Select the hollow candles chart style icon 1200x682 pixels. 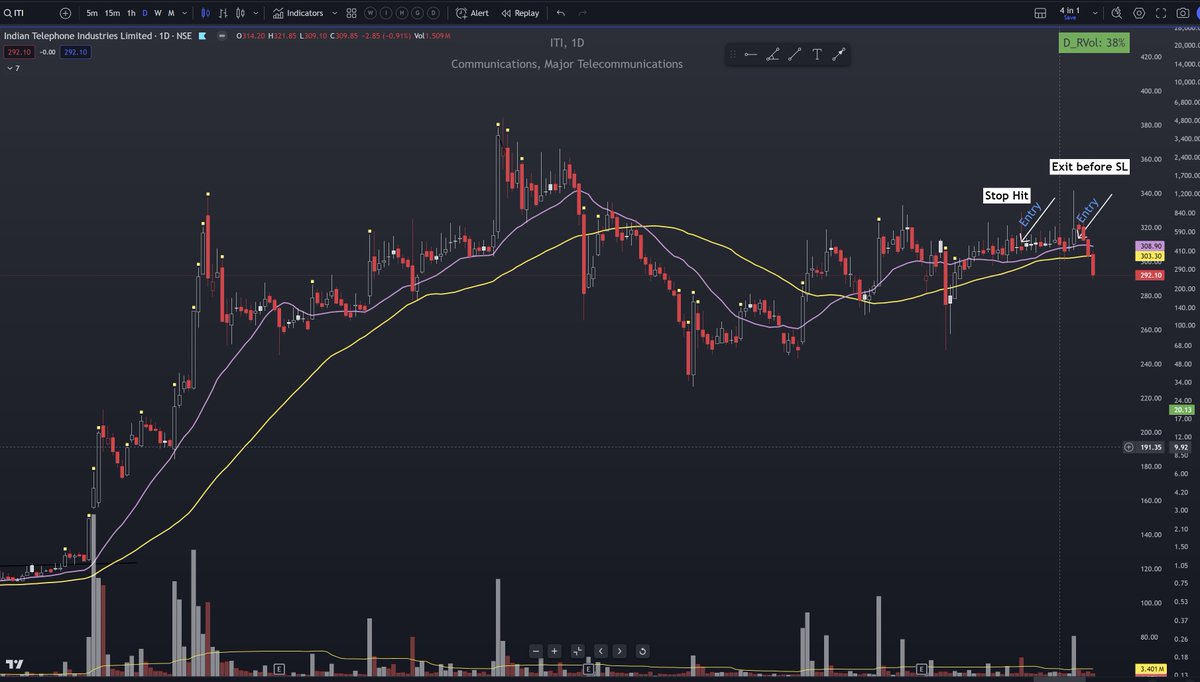click(x=238, y=13)
